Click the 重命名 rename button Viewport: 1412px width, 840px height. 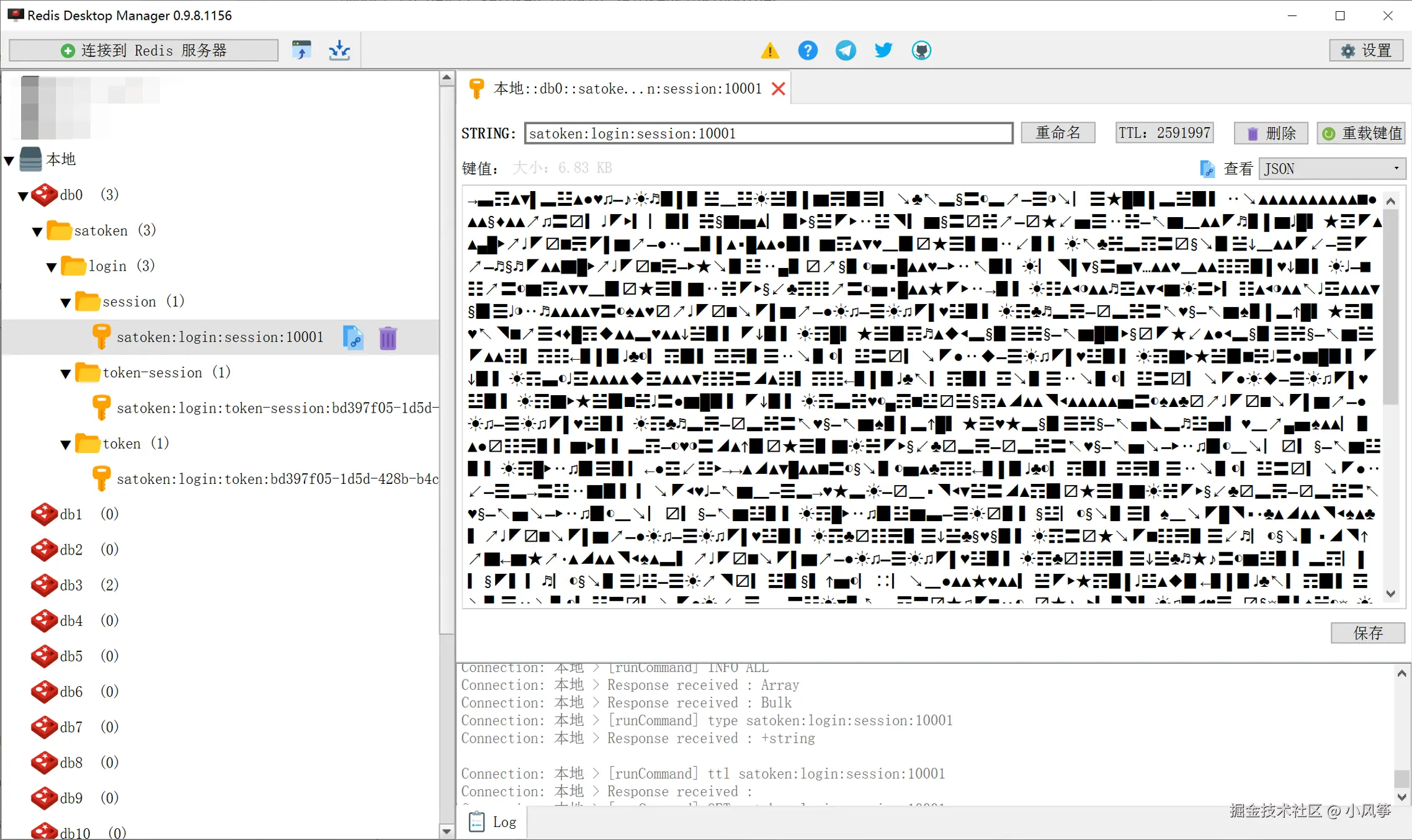1058,132
